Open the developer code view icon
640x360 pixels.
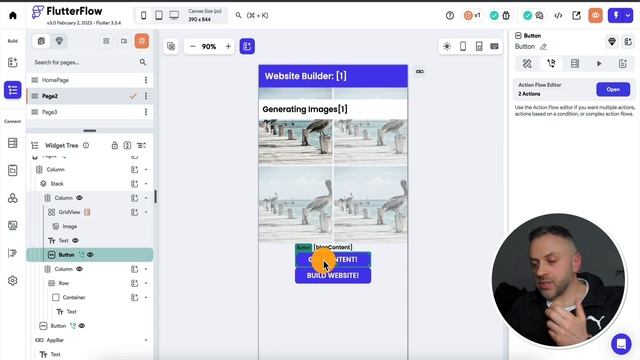coord(558,16)
